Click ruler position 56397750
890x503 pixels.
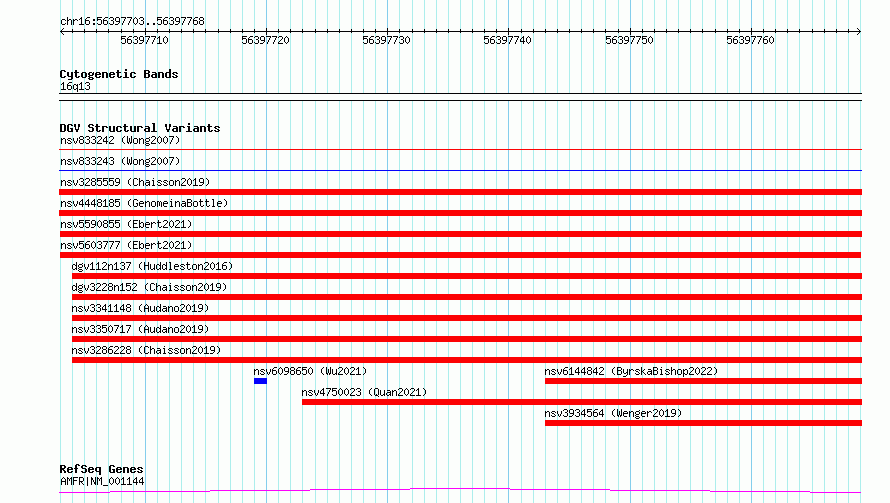click(x=629, y=40)
